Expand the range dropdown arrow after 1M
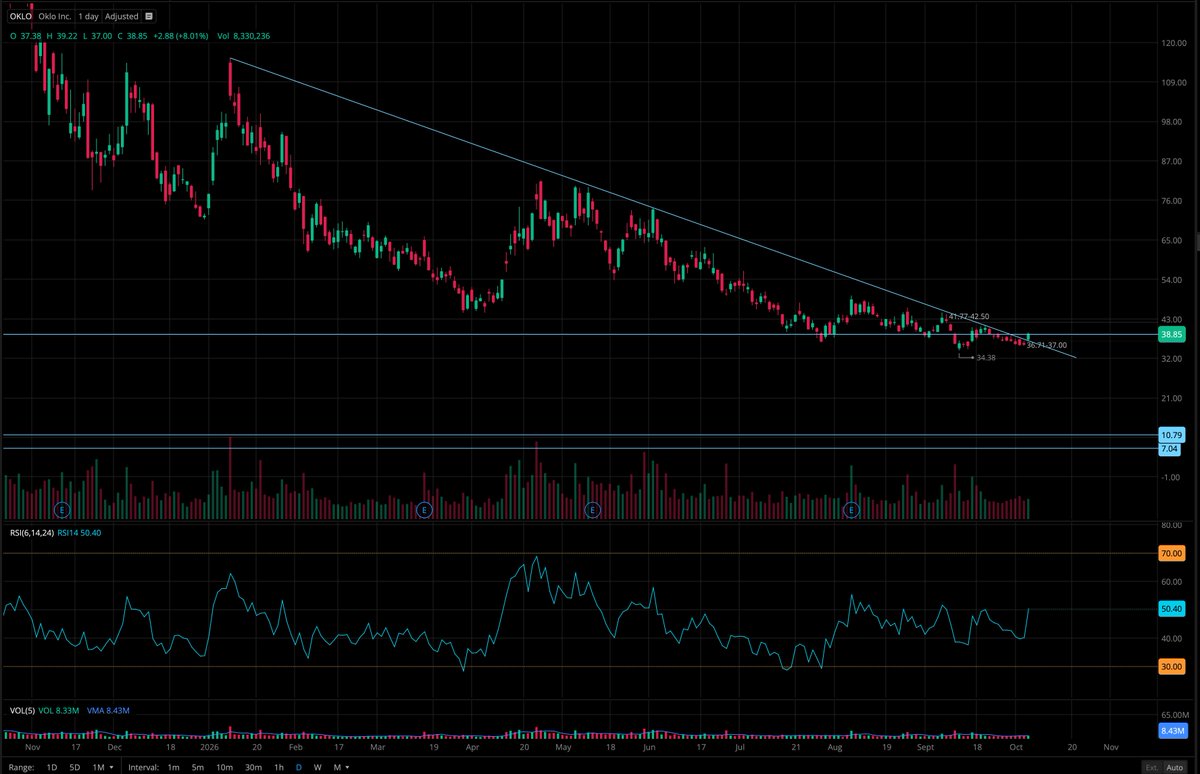This screenshot has width=1200, height=774. 111,767
